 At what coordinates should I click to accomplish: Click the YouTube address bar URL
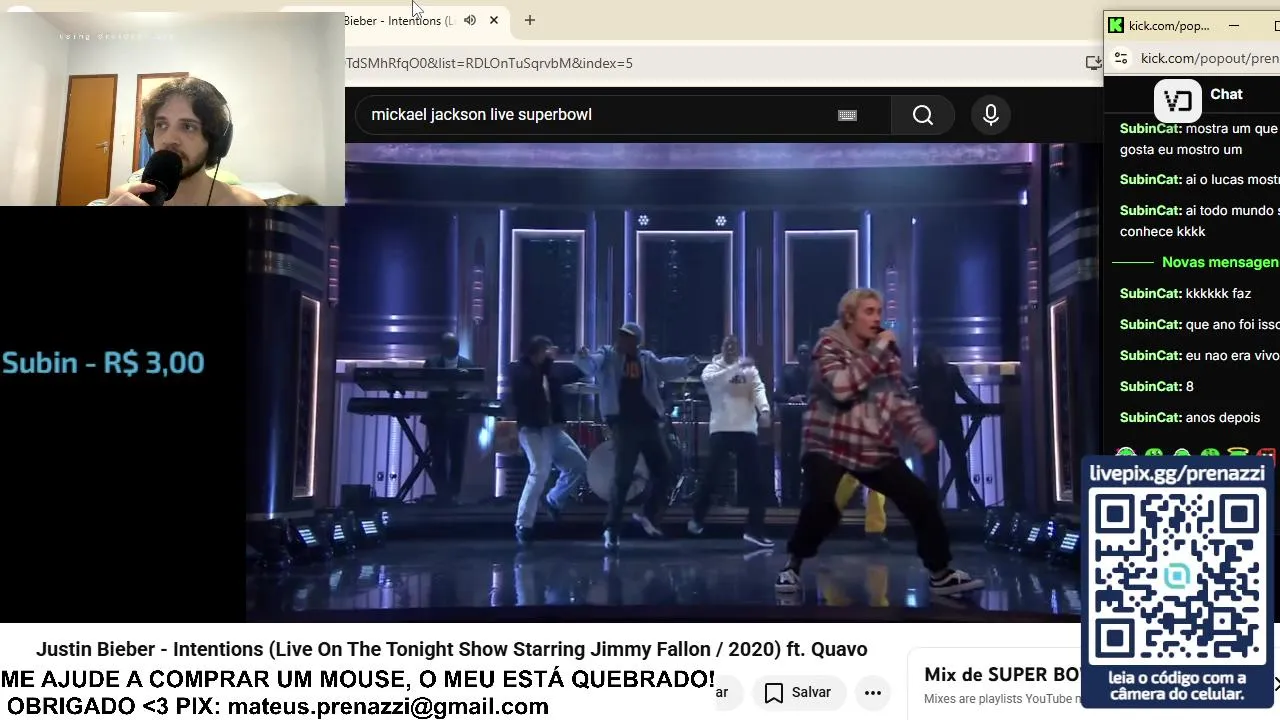point(489,63)
